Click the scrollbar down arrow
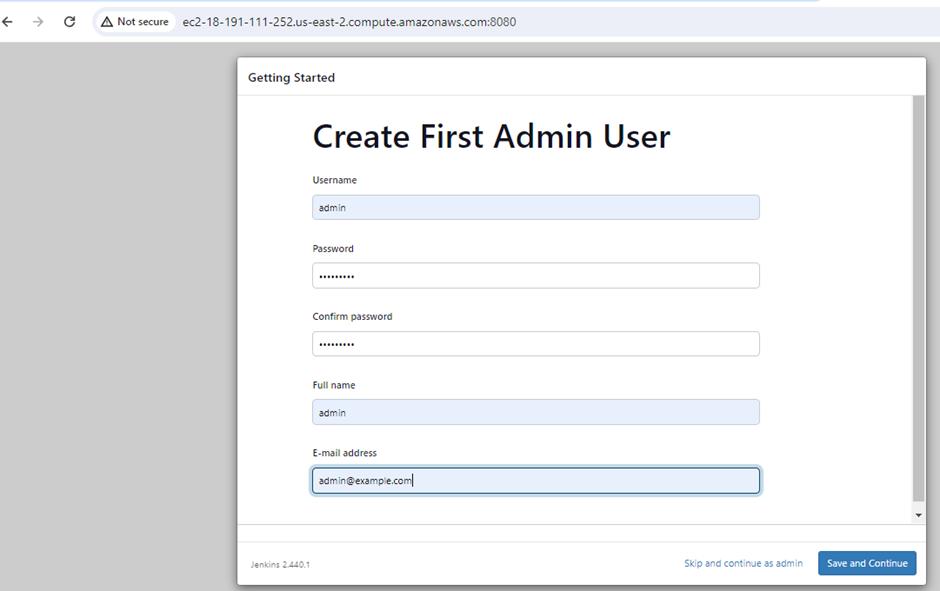This screenshot has width=940, height=591. pyautogui.click(x=918, y=515)
